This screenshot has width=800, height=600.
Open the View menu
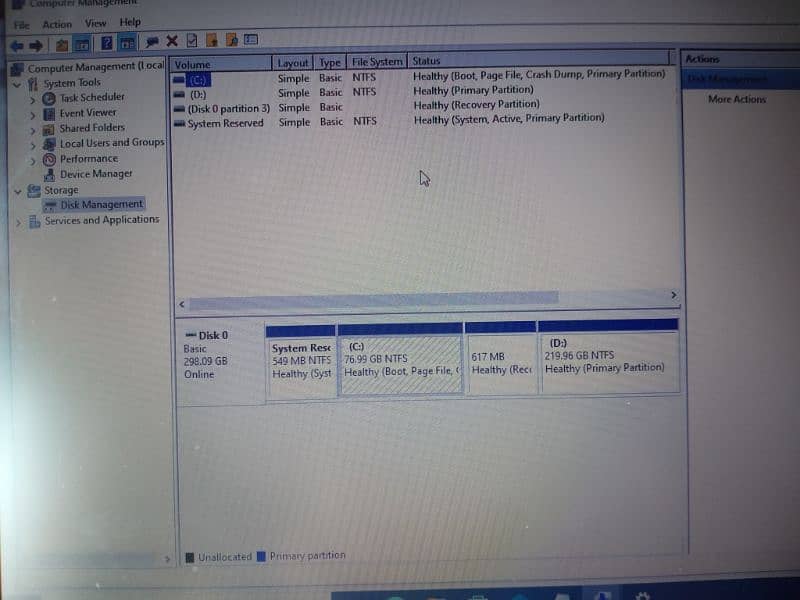point(95,23)
